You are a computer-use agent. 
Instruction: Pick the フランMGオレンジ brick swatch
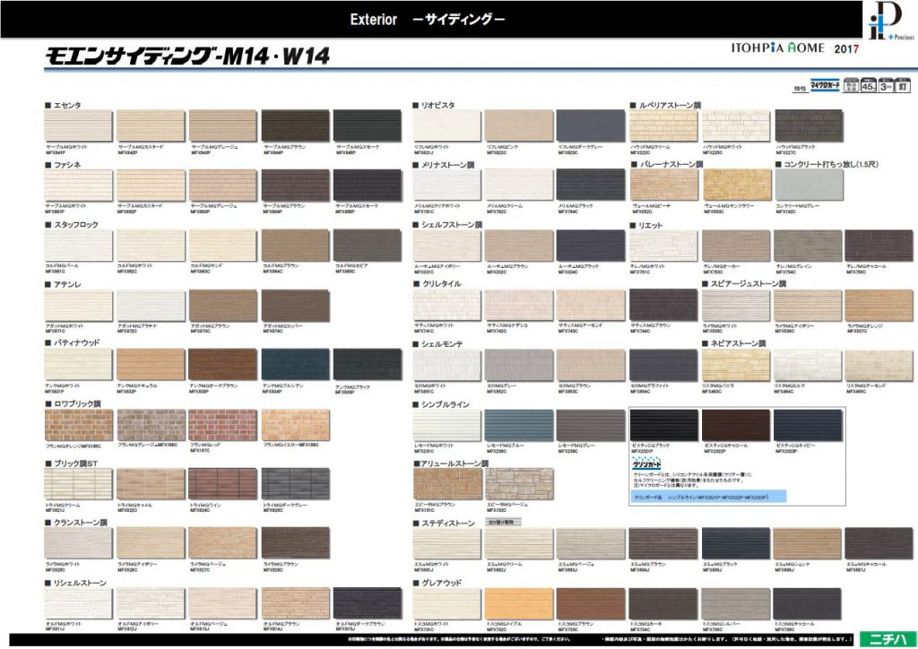pos(78,425)
